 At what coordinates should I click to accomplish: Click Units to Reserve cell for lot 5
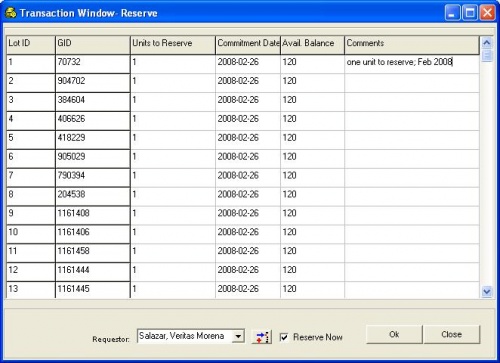(x=173, y=140)
